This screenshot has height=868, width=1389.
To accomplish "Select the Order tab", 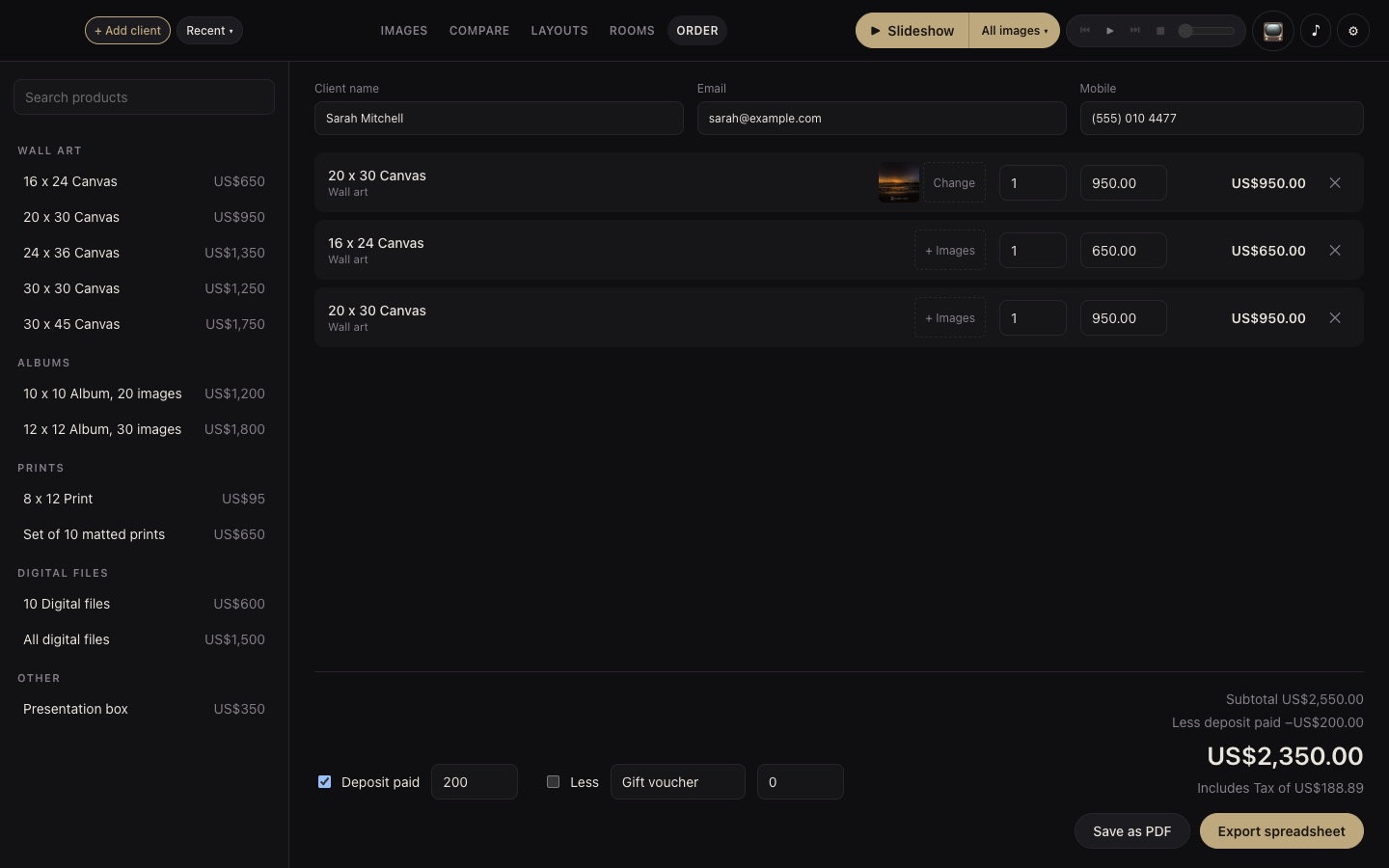I will [697, 31].
